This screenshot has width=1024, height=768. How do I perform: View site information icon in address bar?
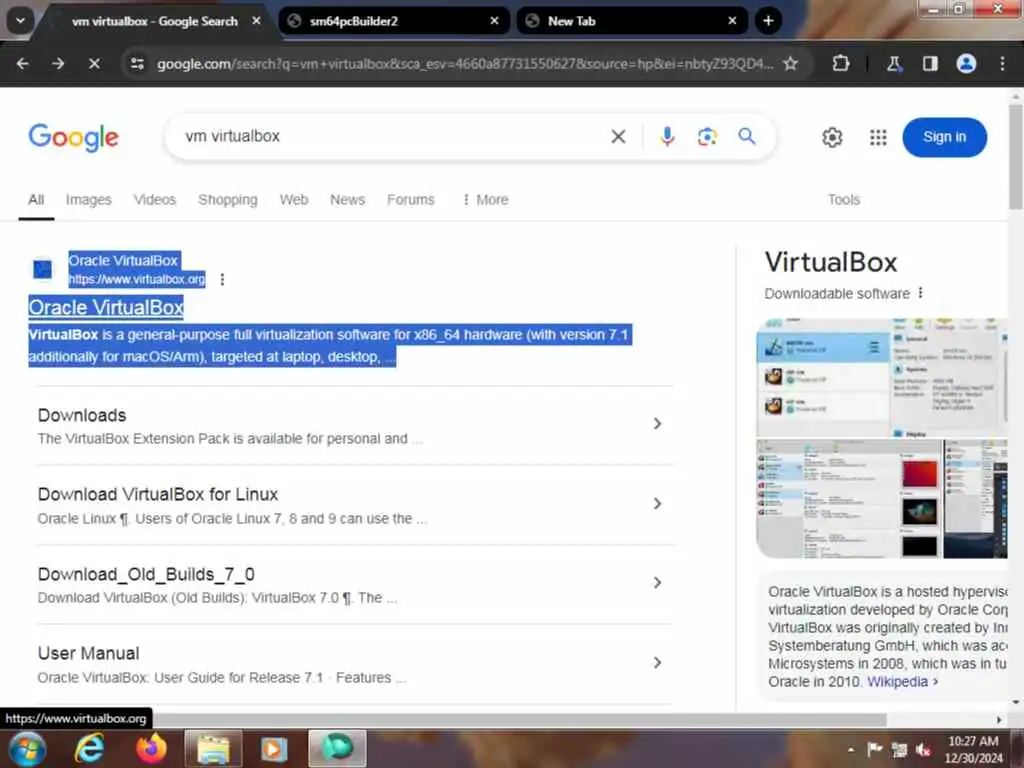coord(137,63)
